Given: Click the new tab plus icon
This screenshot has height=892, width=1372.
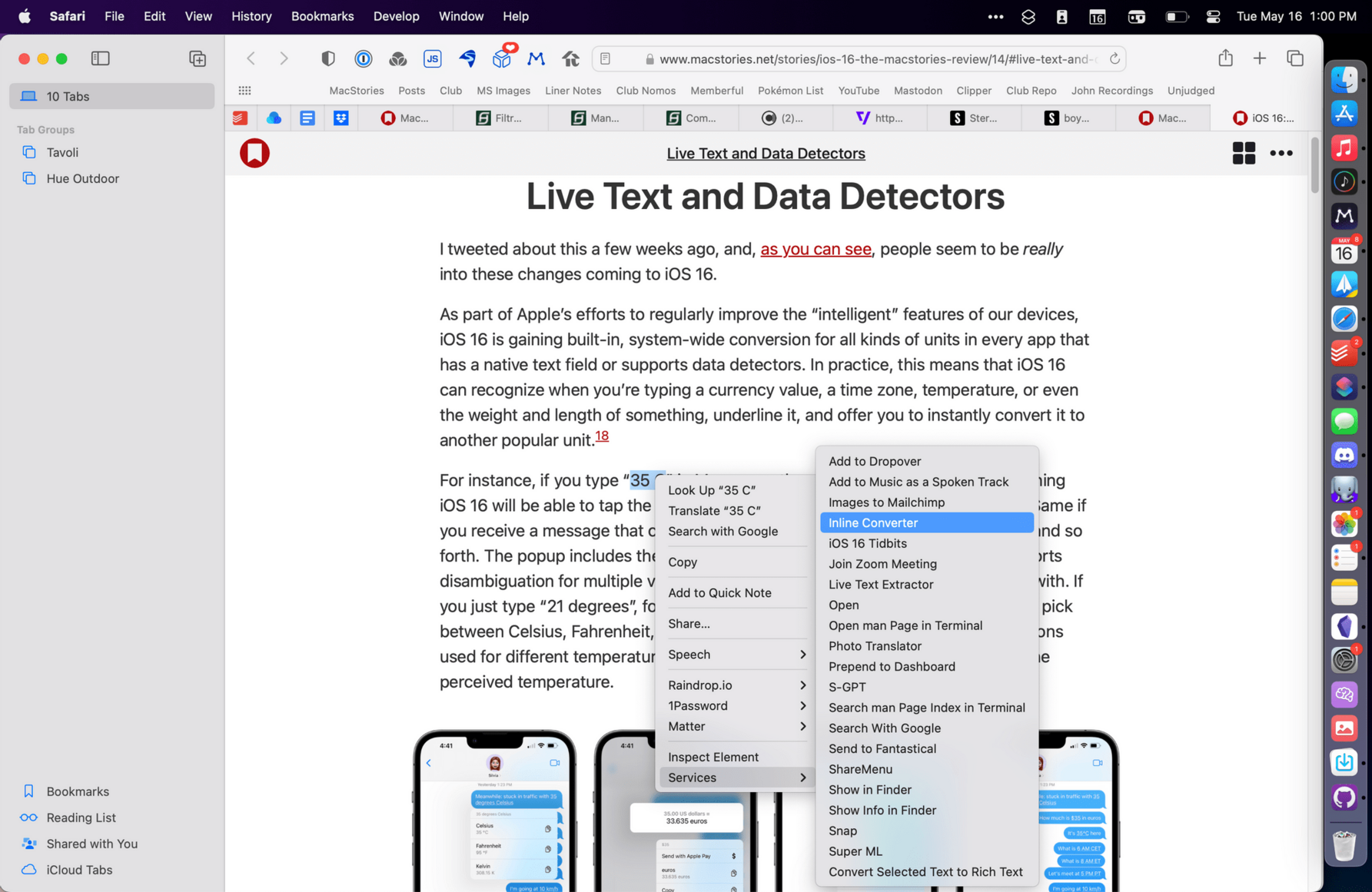Looking at the screenshot, I should [1259, 58].
